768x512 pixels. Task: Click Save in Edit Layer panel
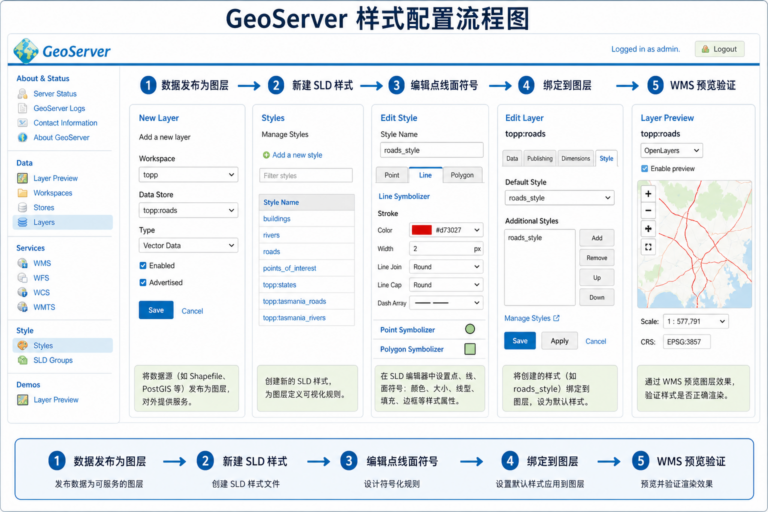point(520,341)
